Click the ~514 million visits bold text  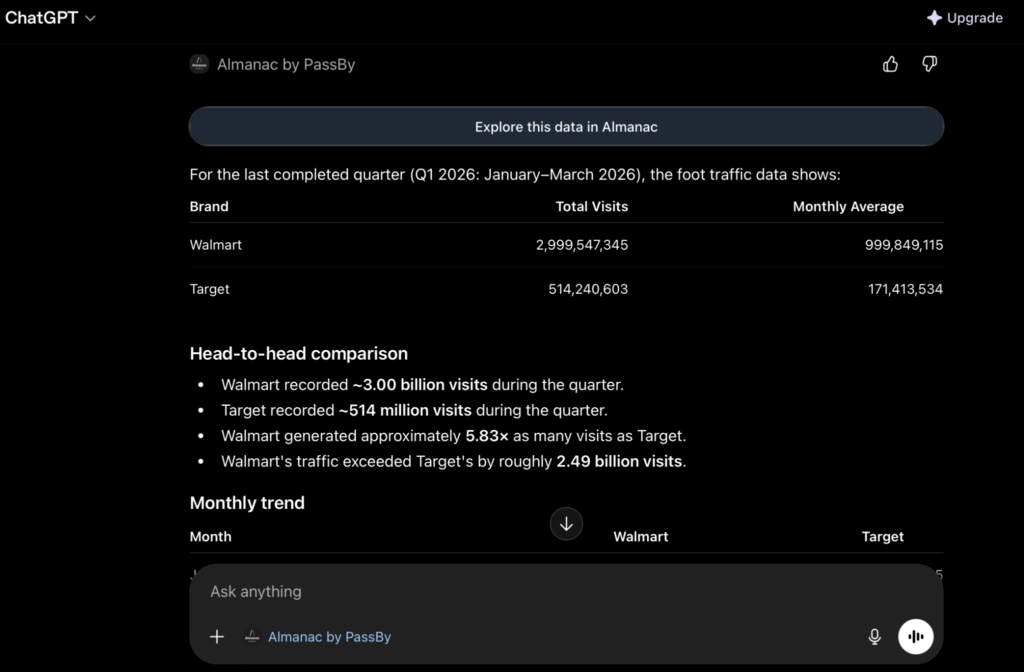(405, 410)
